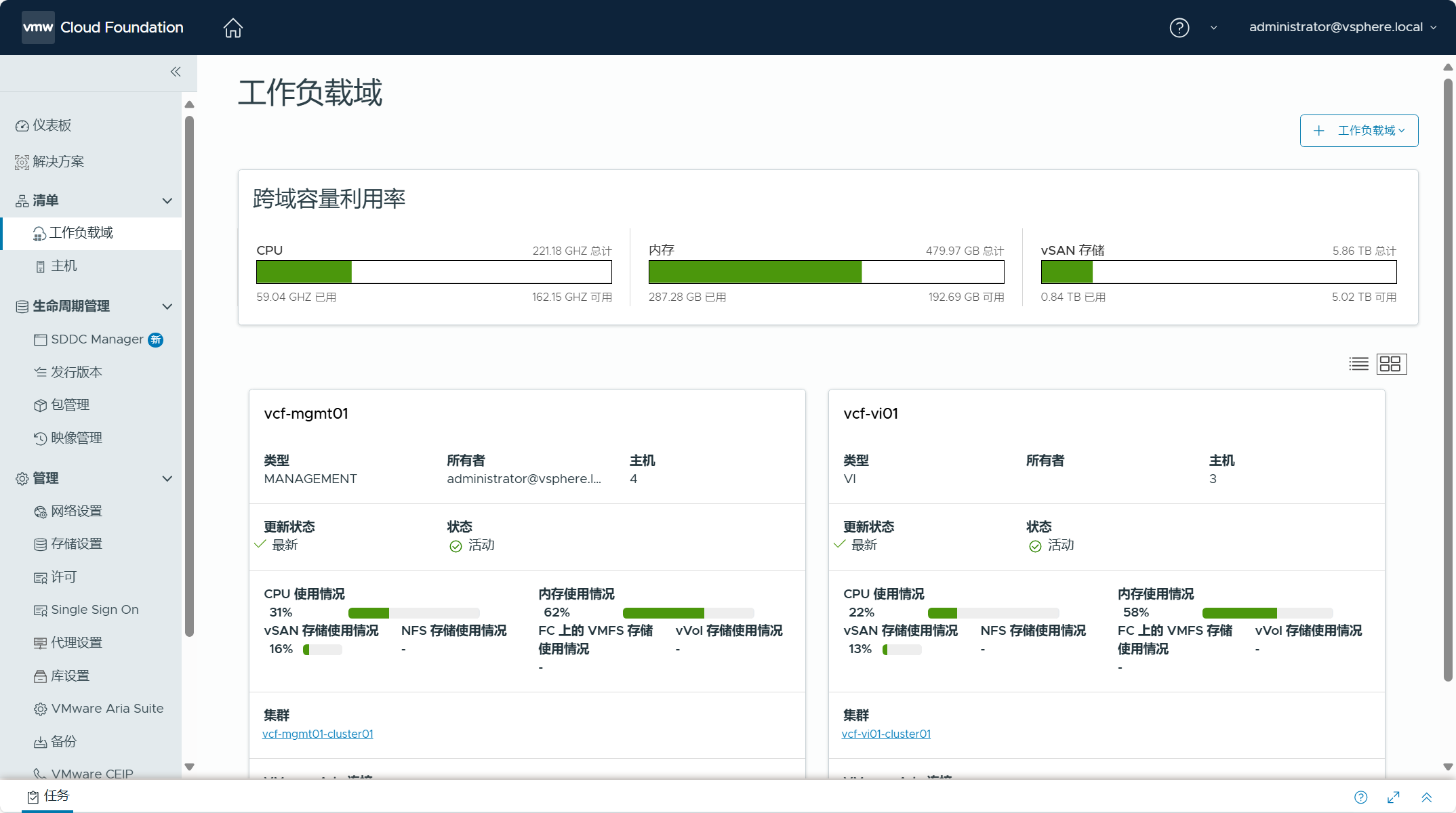Collapse the 生命周期管理 section
Image resolution: width=1456 pixels, height=813 pixels.
pyautogui.click(x=167, y=306)
